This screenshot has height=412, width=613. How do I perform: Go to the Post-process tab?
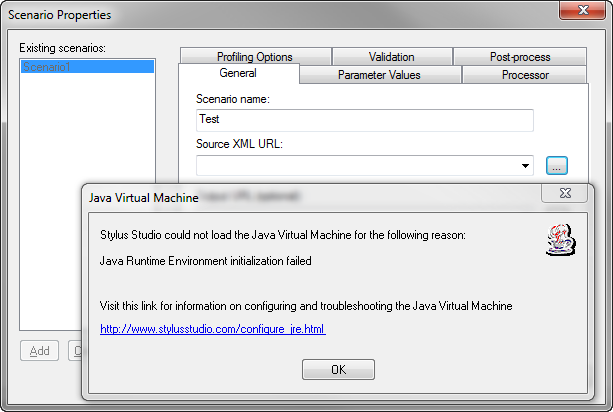(520, 57)
